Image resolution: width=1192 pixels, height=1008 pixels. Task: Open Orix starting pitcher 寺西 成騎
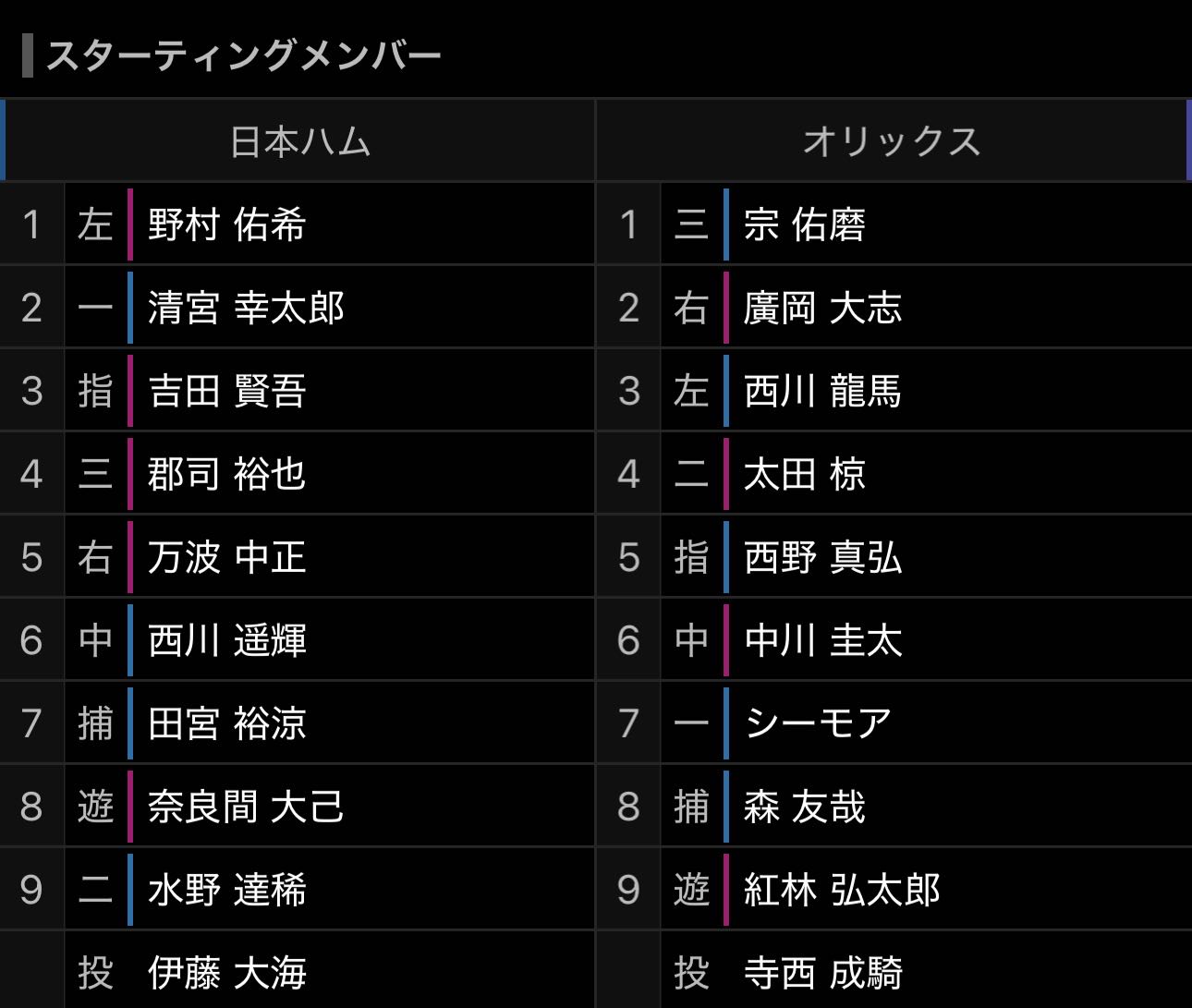[822, 972]
